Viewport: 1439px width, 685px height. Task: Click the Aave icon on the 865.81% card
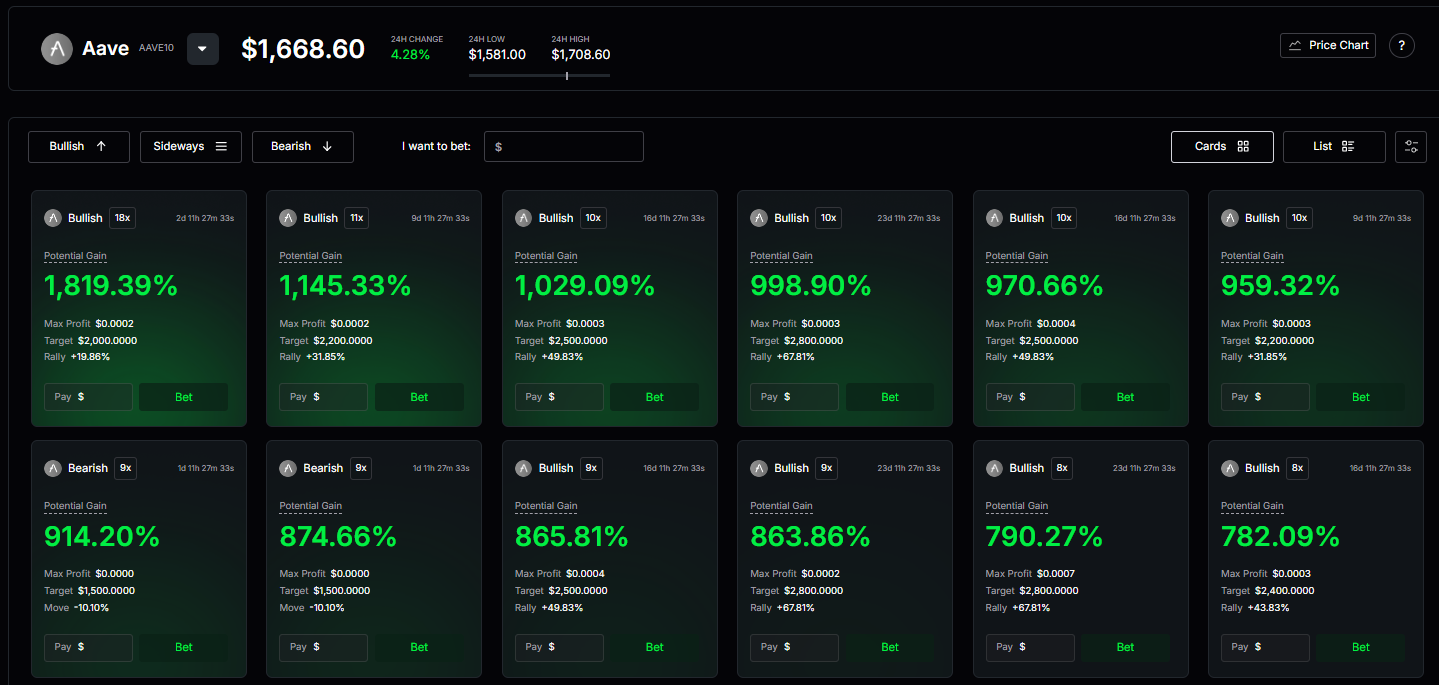[524, 468]
